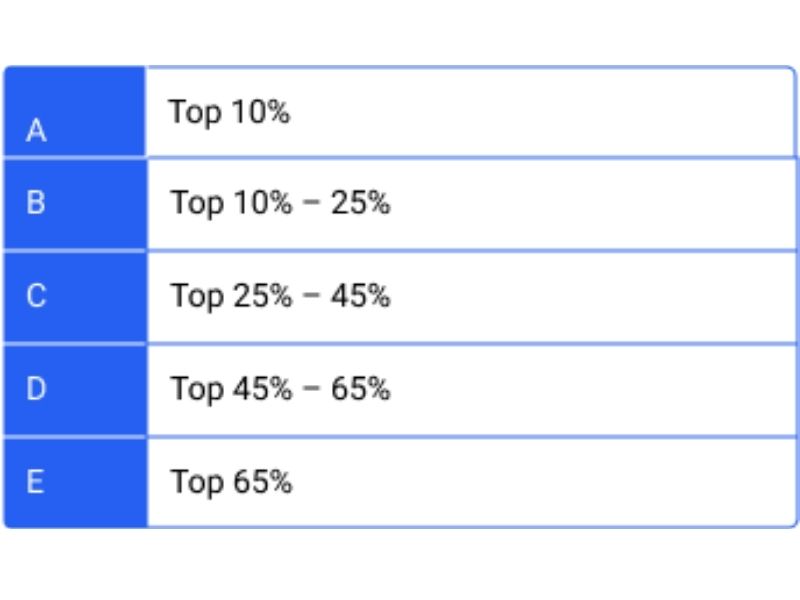
Task: Click the dash in row D's range
Action: [x=312, y=389]
